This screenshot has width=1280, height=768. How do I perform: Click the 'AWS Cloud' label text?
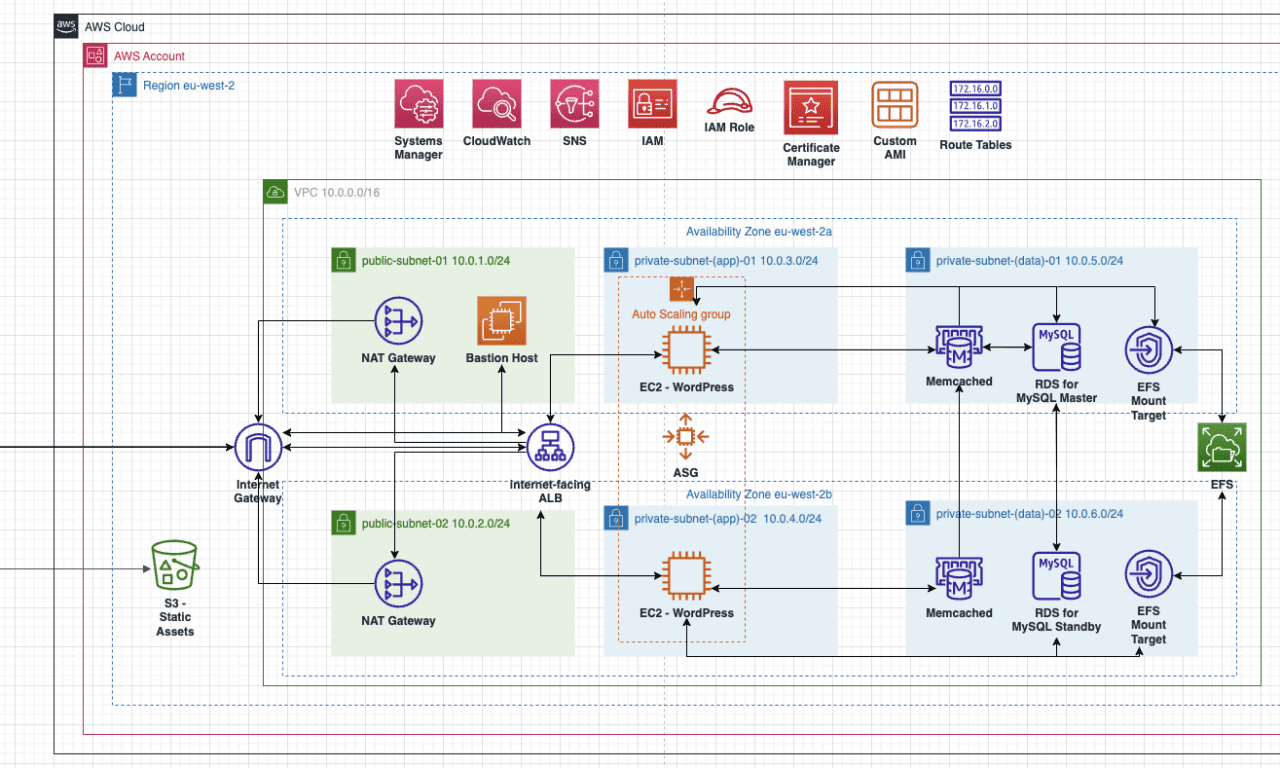click(x=115, y=27)
